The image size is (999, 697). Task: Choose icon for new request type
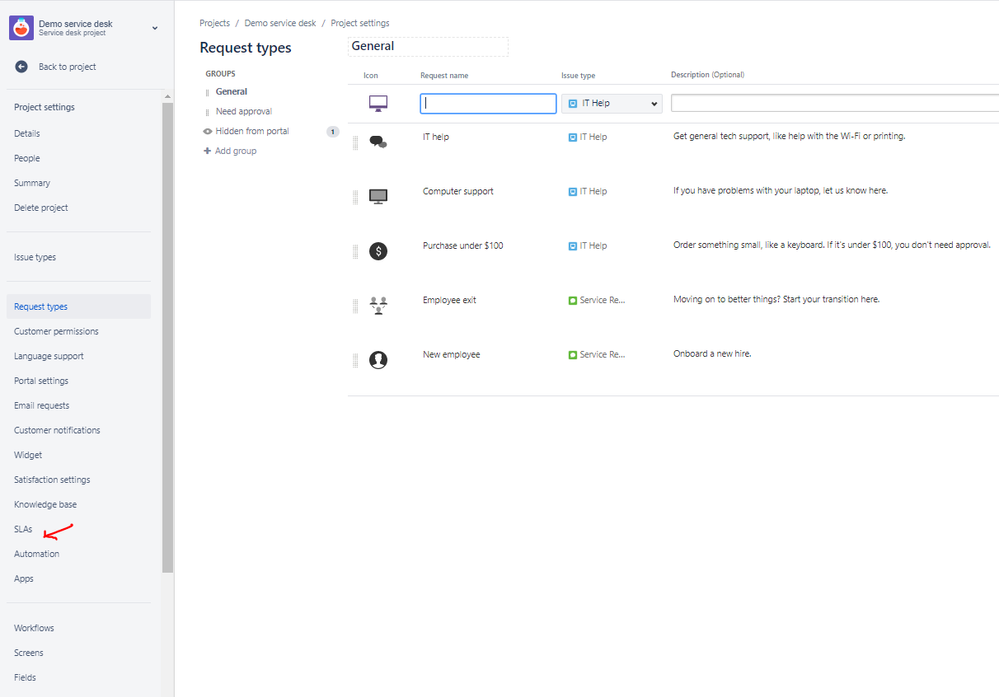(x=378, y=103)
